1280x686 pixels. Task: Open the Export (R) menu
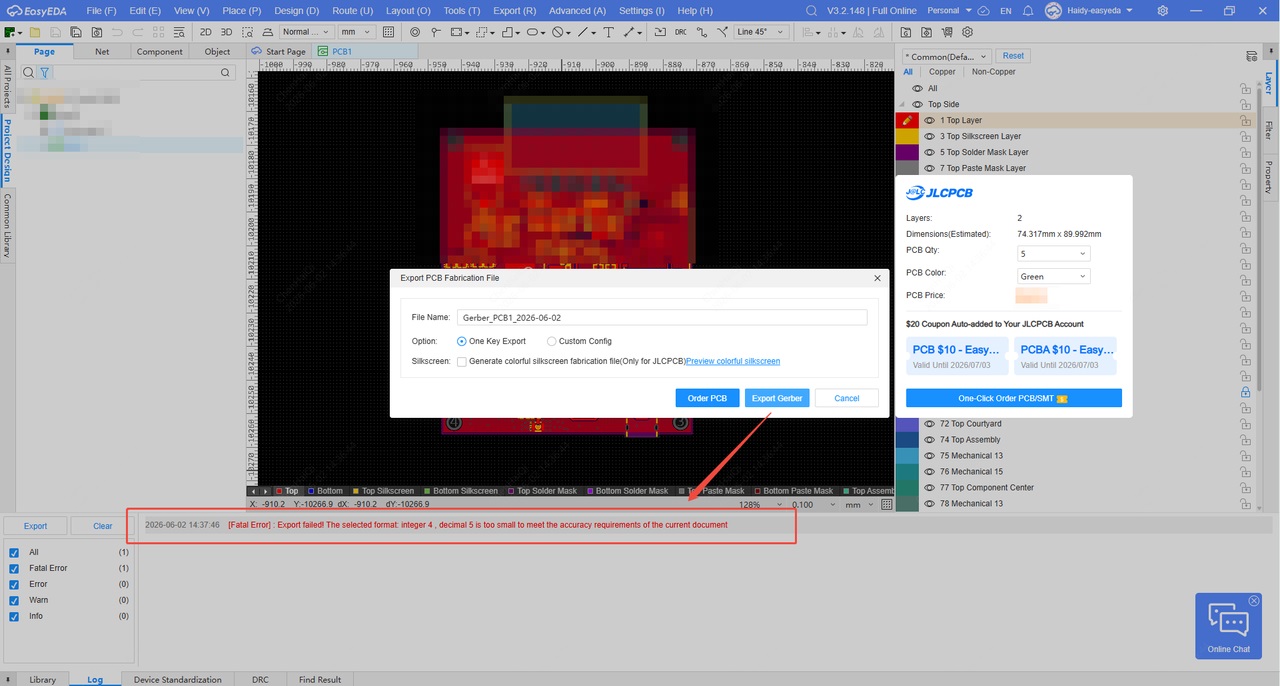pyautogui.click(x=514, y=10)
